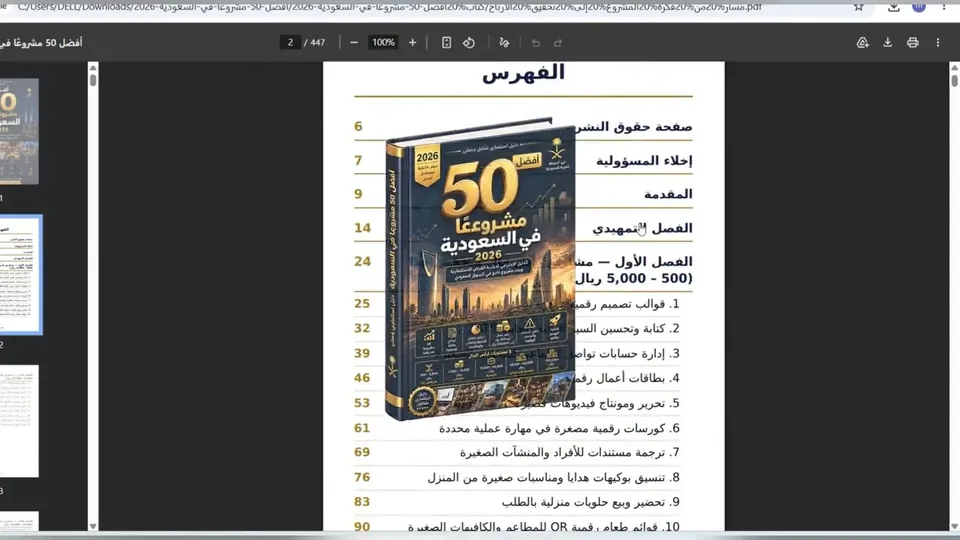Click the الفهرس heading
Image resolution: width=960 pixels, height=540 pixels.
pyautogui.click(x=523, y=72)
